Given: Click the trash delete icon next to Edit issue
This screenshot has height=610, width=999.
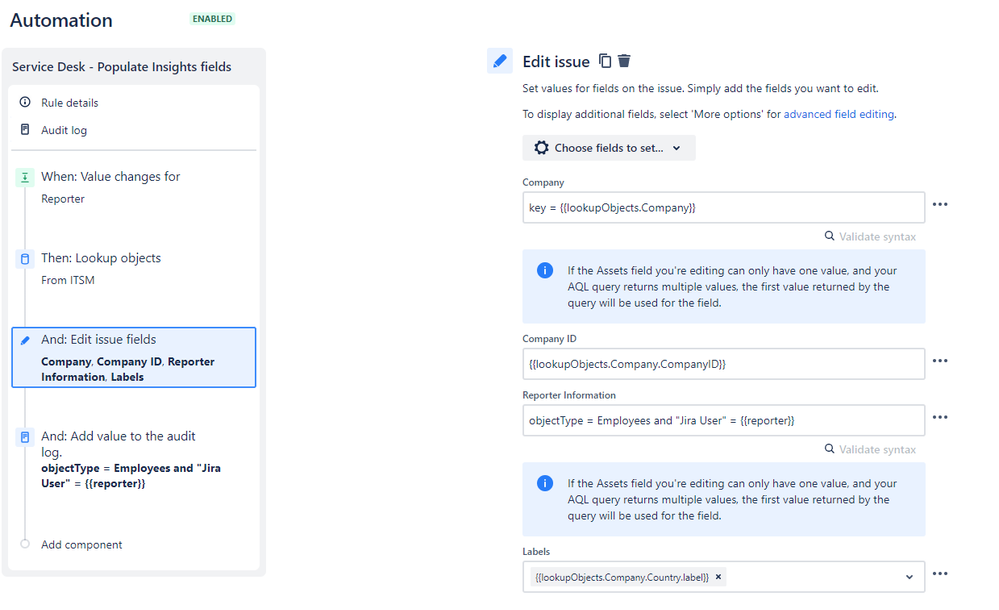Looking at the screenshot, I should coord(624,61).
